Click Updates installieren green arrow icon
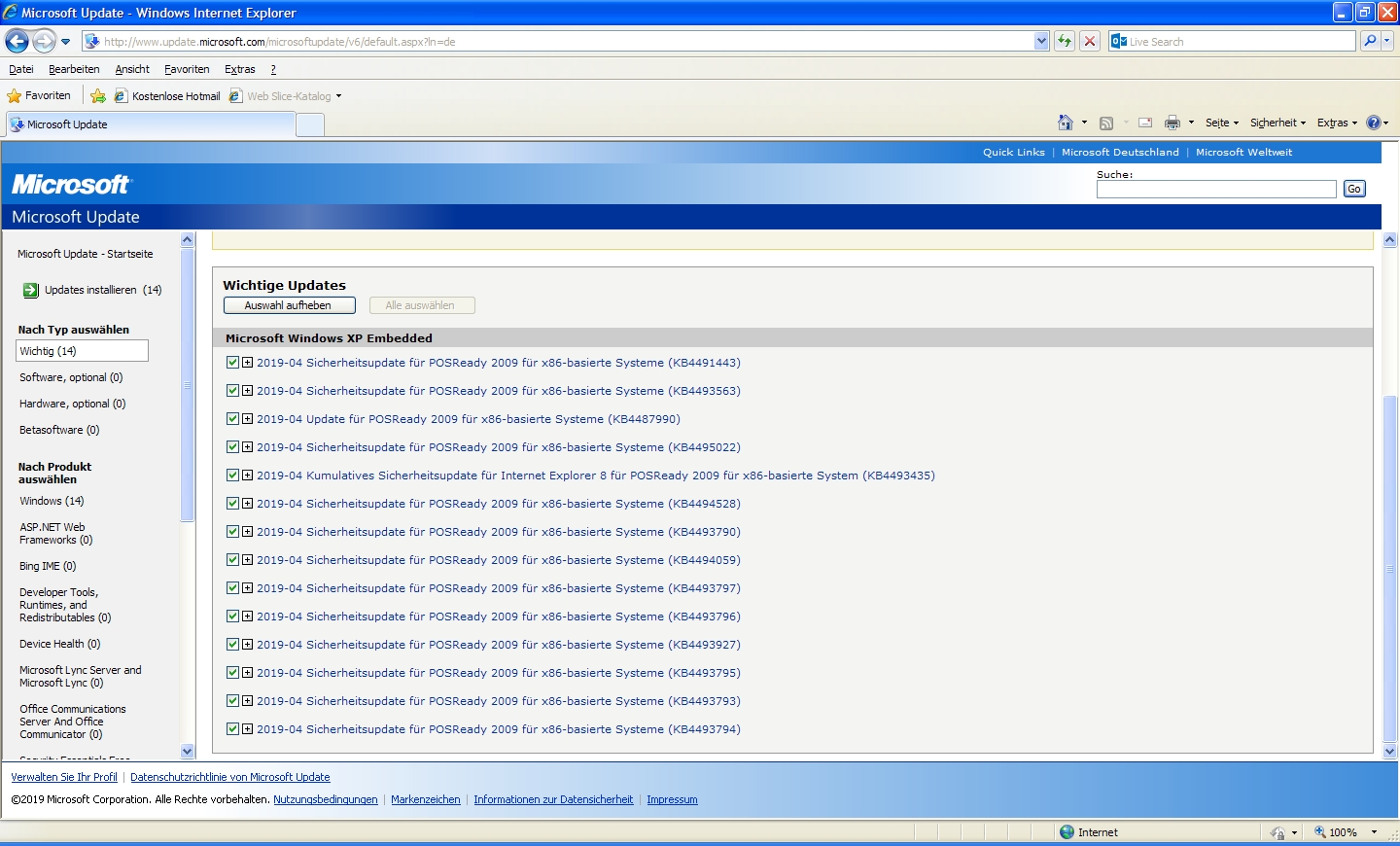Screen dimensions: 1400x846 click(31, 290)
